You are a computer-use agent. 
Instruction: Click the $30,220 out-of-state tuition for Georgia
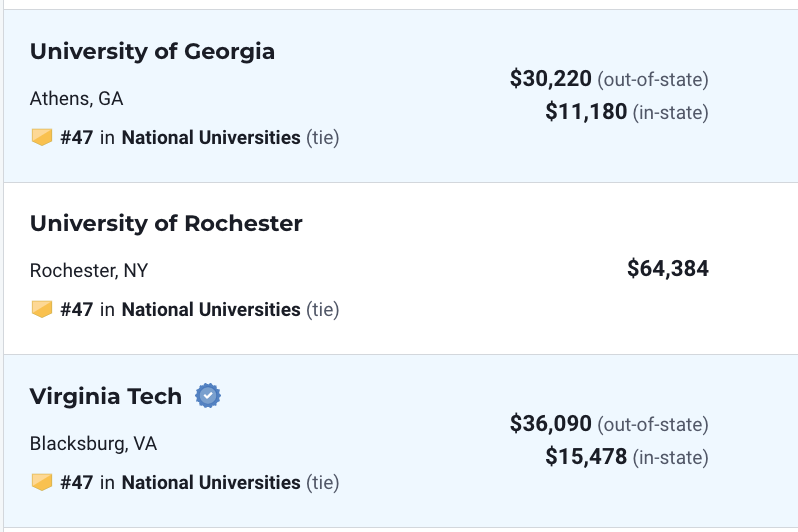[x=551, y=79]
